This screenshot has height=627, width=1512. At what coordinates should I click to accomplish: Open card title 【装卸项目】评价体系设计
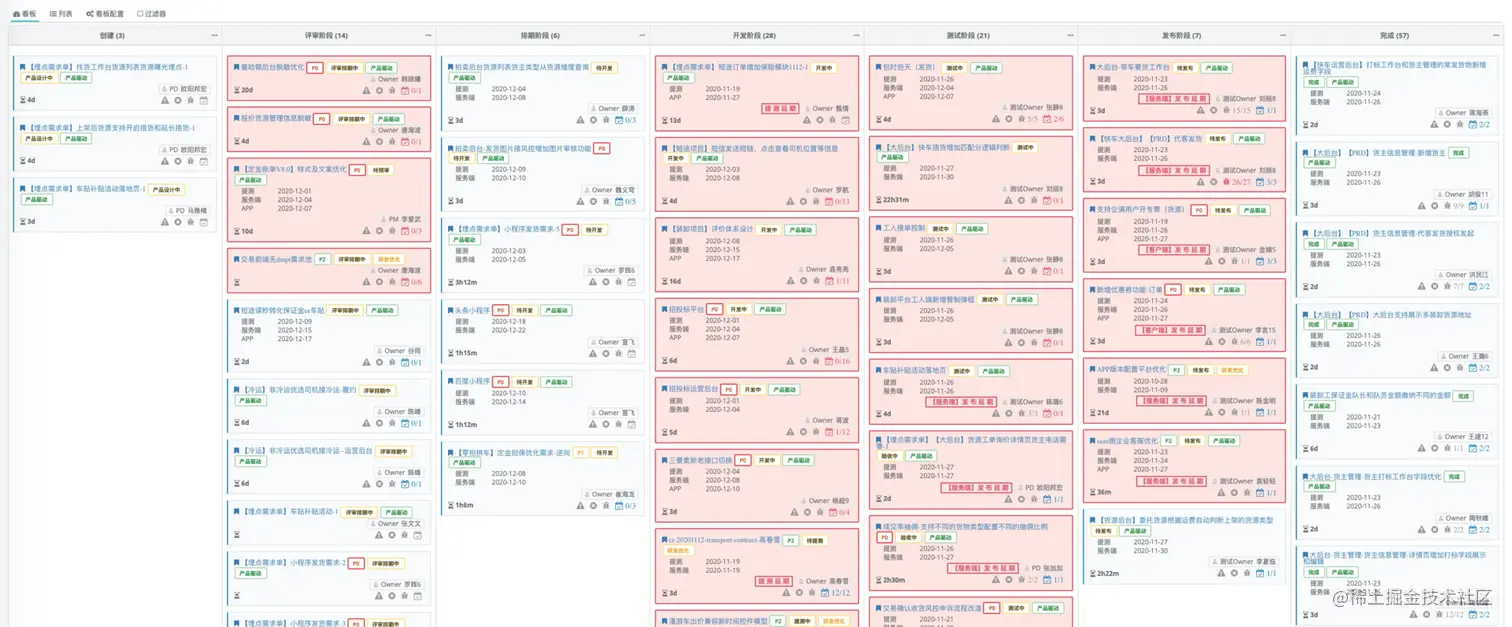[711, 229]
